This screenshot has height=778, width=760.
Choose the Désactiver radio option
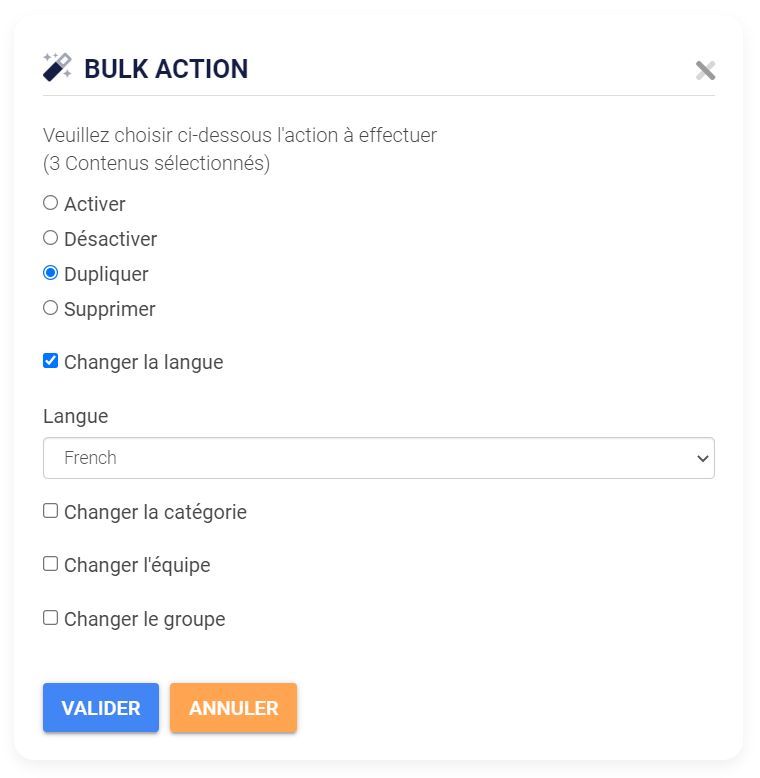[x=51, y=238]
